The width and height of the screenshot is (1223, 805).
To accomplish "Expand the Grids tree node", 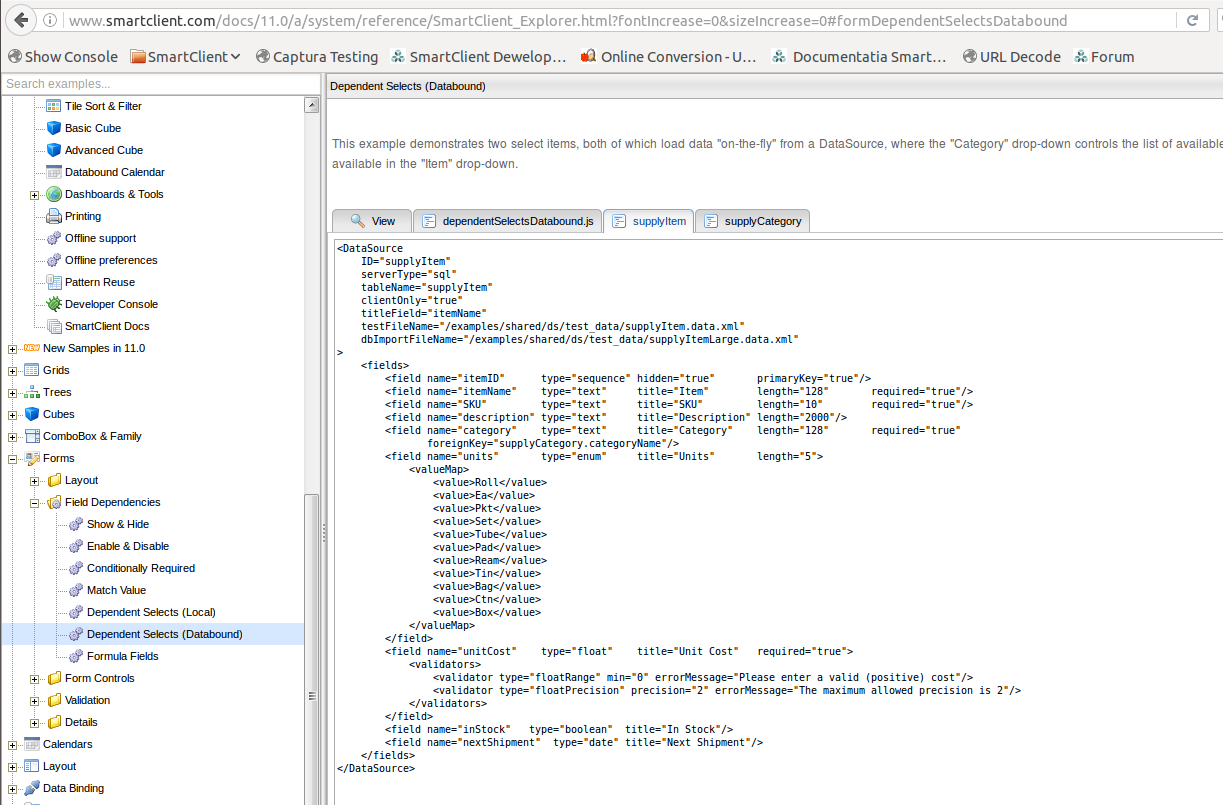I will 12,370.
